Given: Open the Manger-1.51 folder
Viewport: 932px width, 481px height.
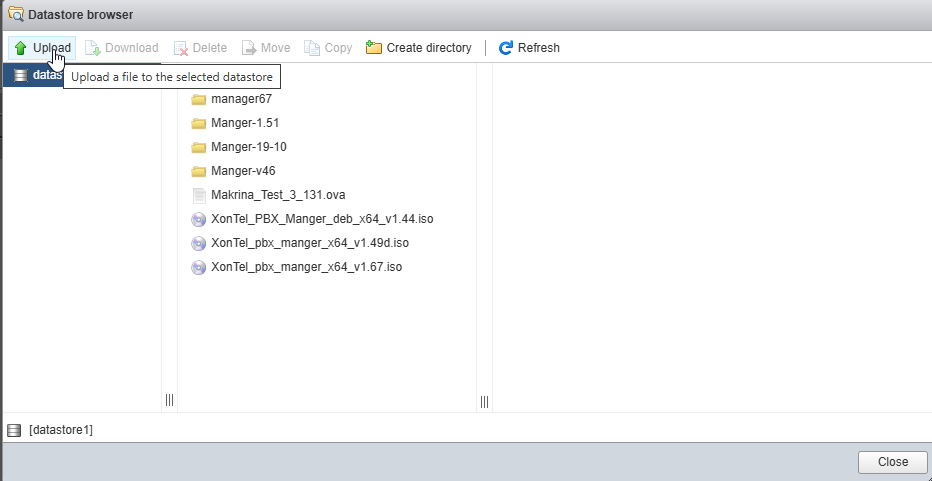Looking at the screenshot, I should click(245, 123).
